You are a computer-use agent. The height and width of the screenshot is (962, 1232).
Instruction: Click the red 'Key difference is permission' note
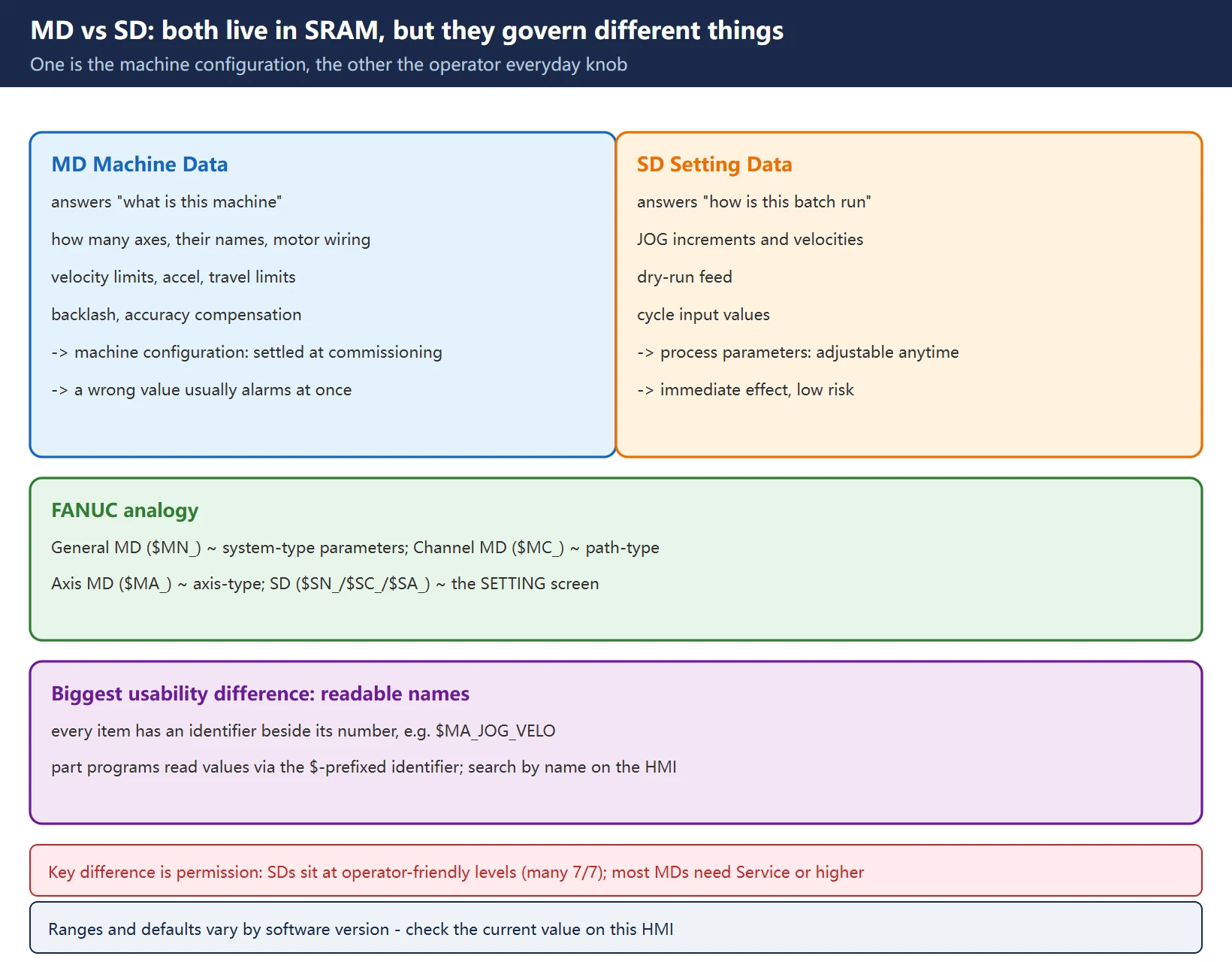pyautogui.click(x=616, y=870)
